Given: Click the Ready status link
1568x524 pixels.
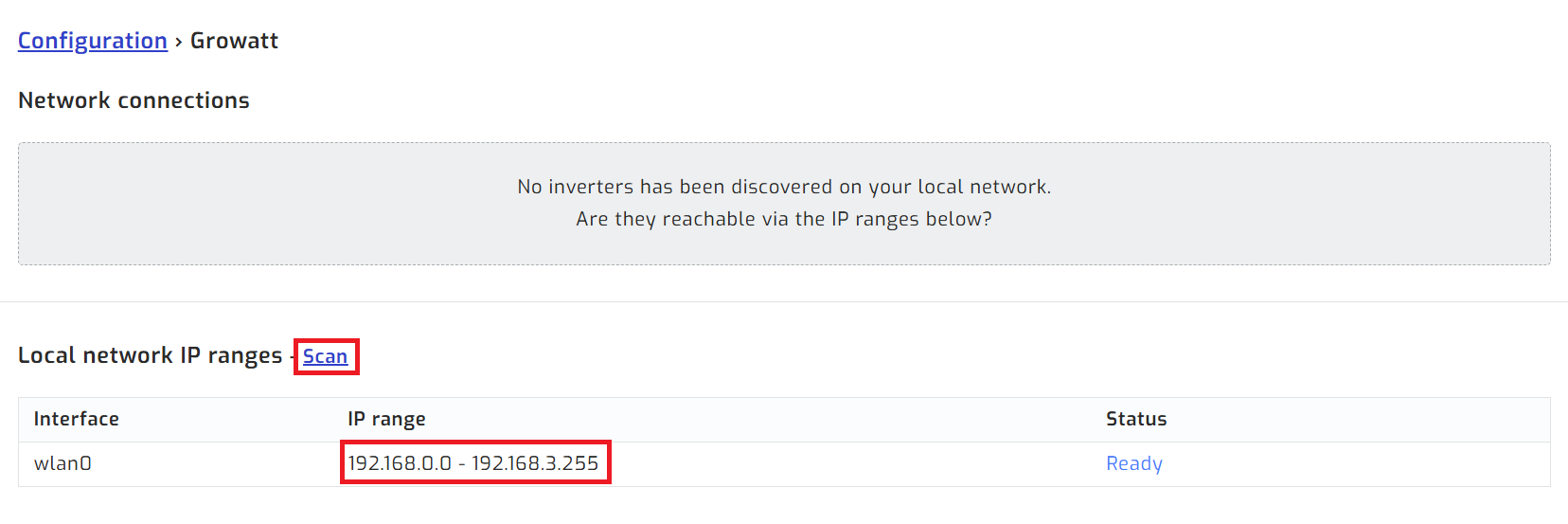Looking at the screenshot, I should (1133, 463).
